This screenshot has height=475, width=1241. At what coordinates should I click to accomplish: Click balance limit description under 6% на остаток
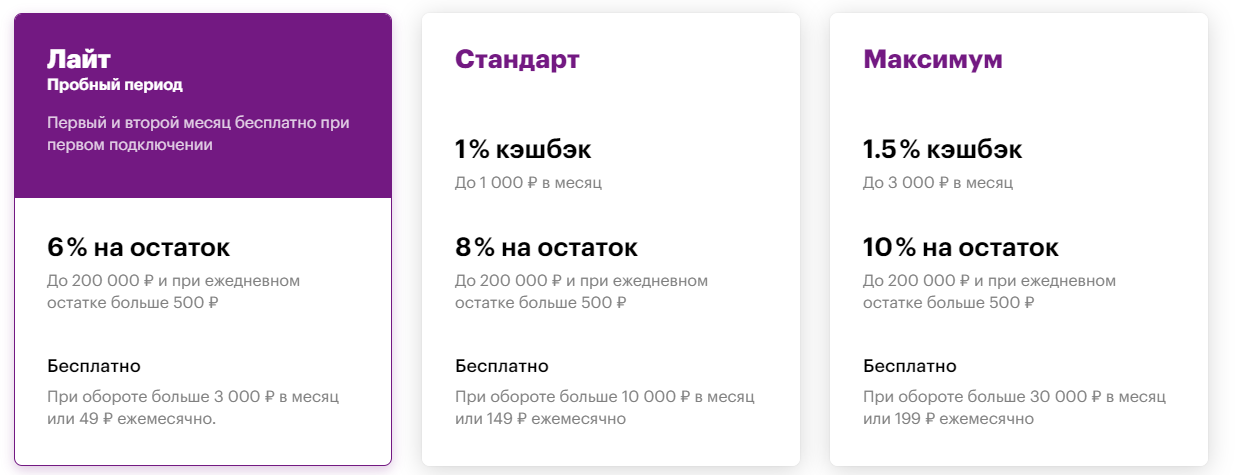(x=173, y=290)
